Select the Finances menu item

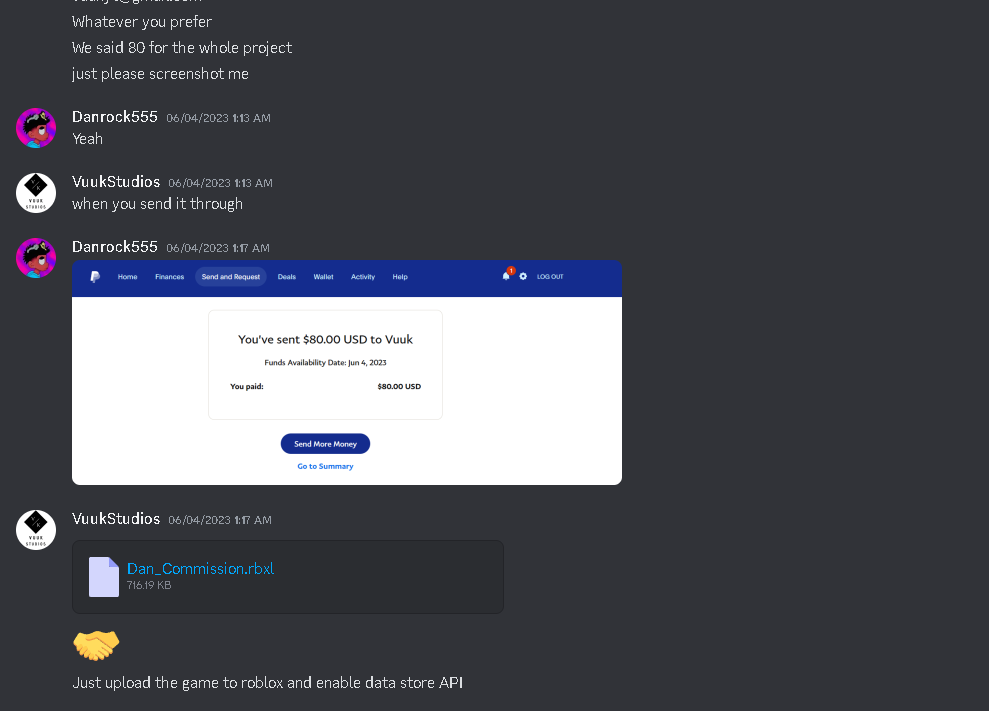(170, 277)
